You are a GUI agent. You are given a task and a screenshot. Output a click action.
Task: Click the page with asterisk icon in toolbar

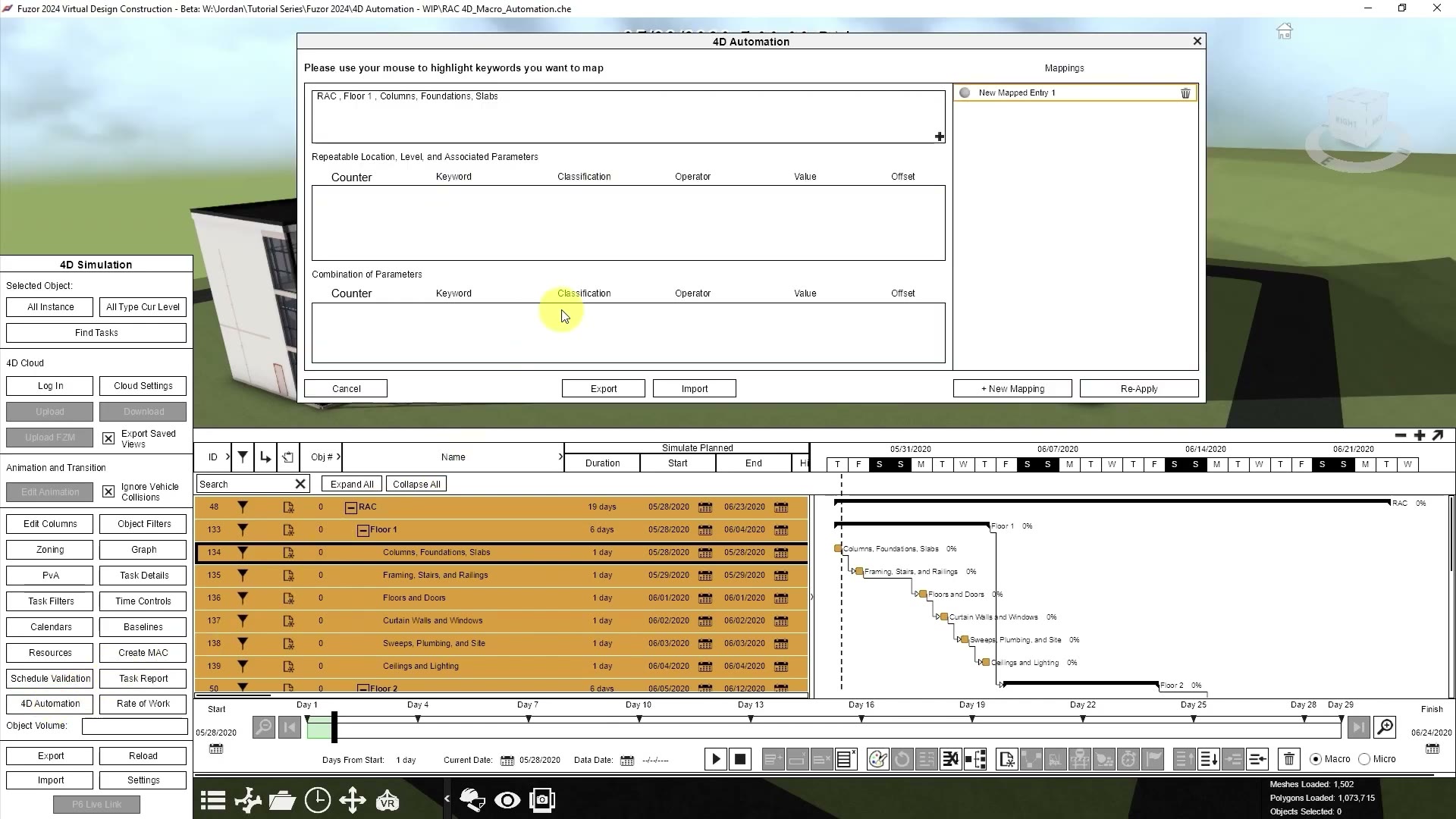tap(1006, 759)
